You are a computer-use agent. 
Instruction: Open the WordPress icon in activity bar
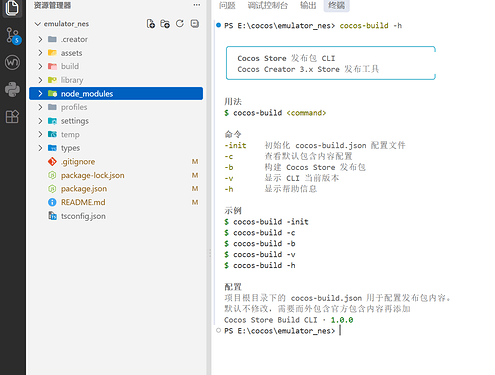[12, 62]
